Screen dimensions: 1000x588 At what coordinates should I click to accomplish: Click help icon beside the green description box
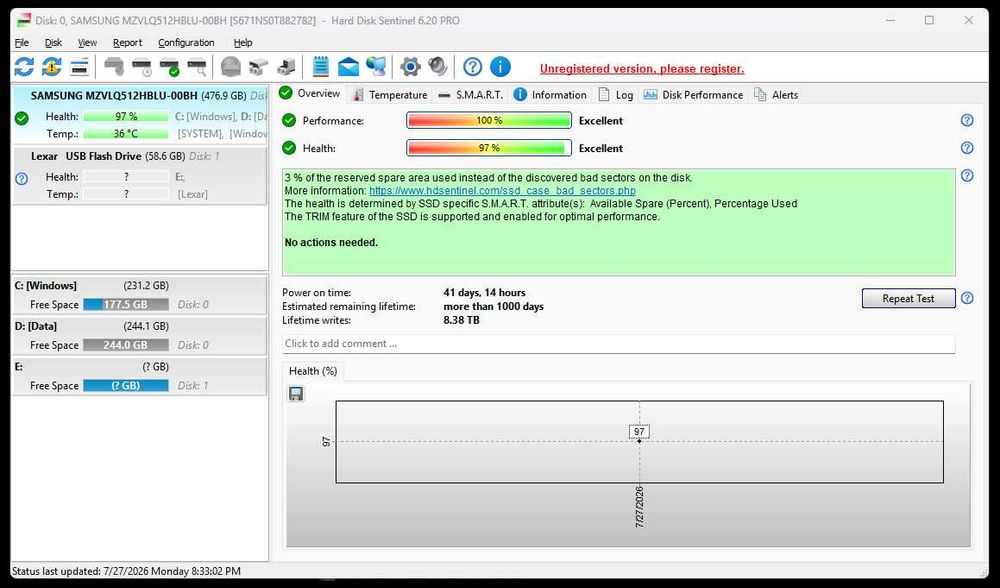pyautogui.click(x=967, y=175)
